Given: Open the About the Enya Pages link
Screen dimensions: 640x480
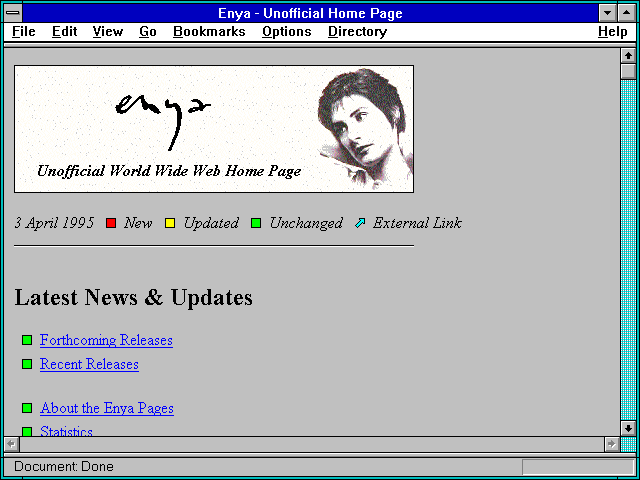Looking at the screenshot, I should [x=107, y=408].
